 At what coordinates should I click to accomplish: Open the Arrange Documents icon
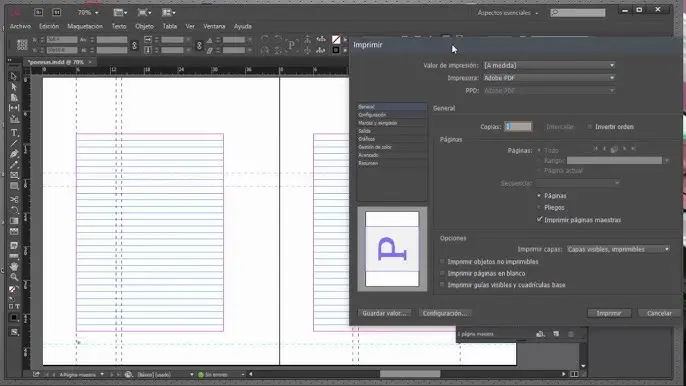point(168,13)
